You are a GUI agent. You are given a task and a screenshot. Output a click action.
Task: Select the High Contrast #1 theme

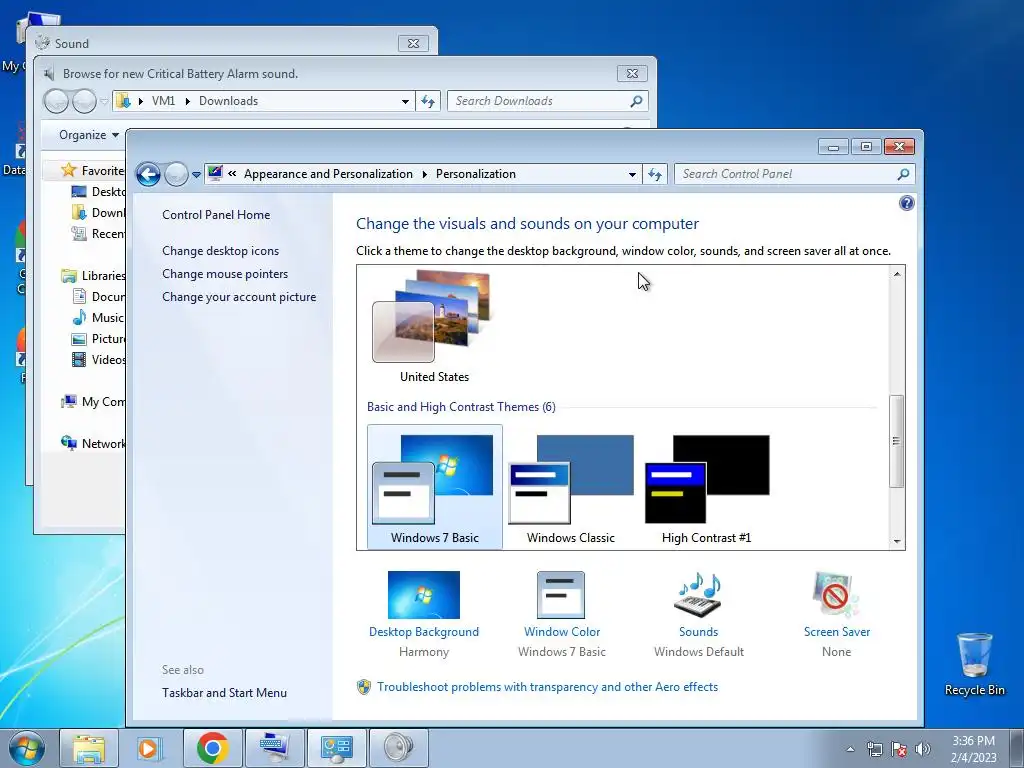click(707, 487)
